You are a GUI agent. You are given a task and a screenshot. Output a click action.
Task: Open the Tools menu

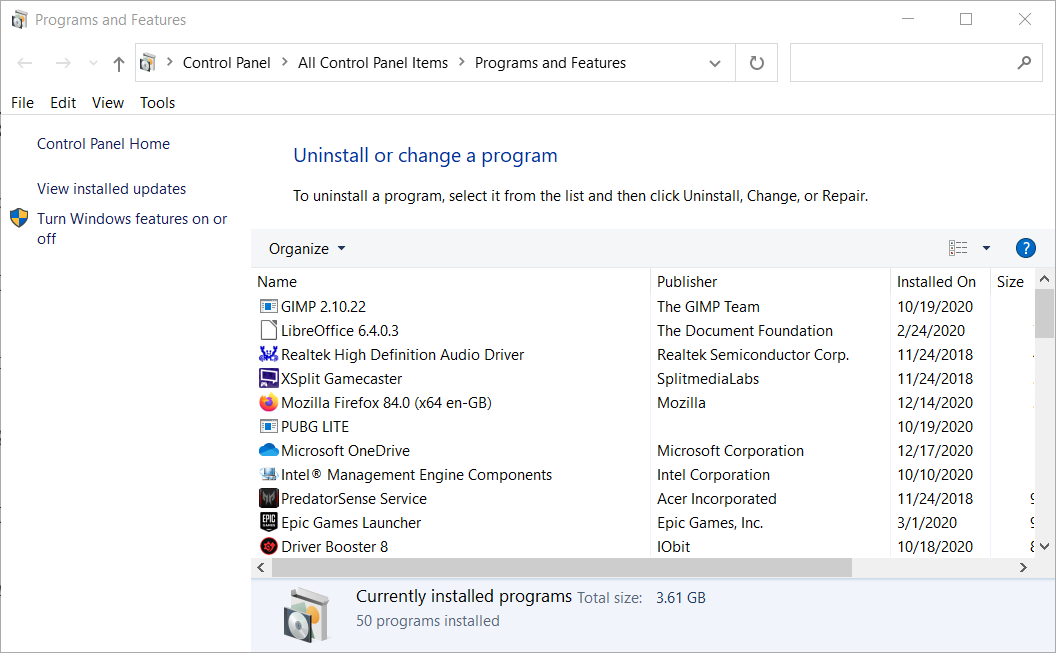tap(158, 103)
